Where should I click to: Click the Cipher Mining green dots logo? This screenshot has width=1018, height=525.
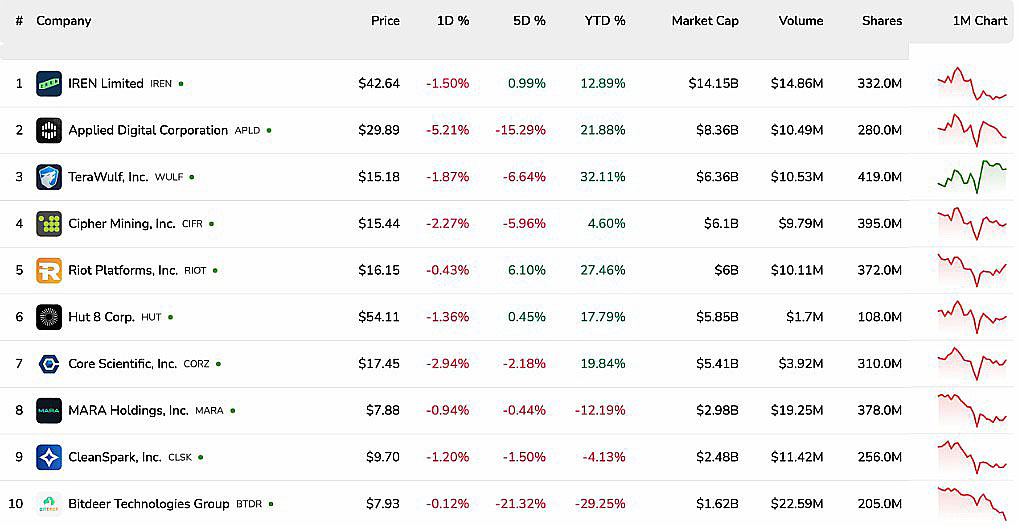pos(49,224)
